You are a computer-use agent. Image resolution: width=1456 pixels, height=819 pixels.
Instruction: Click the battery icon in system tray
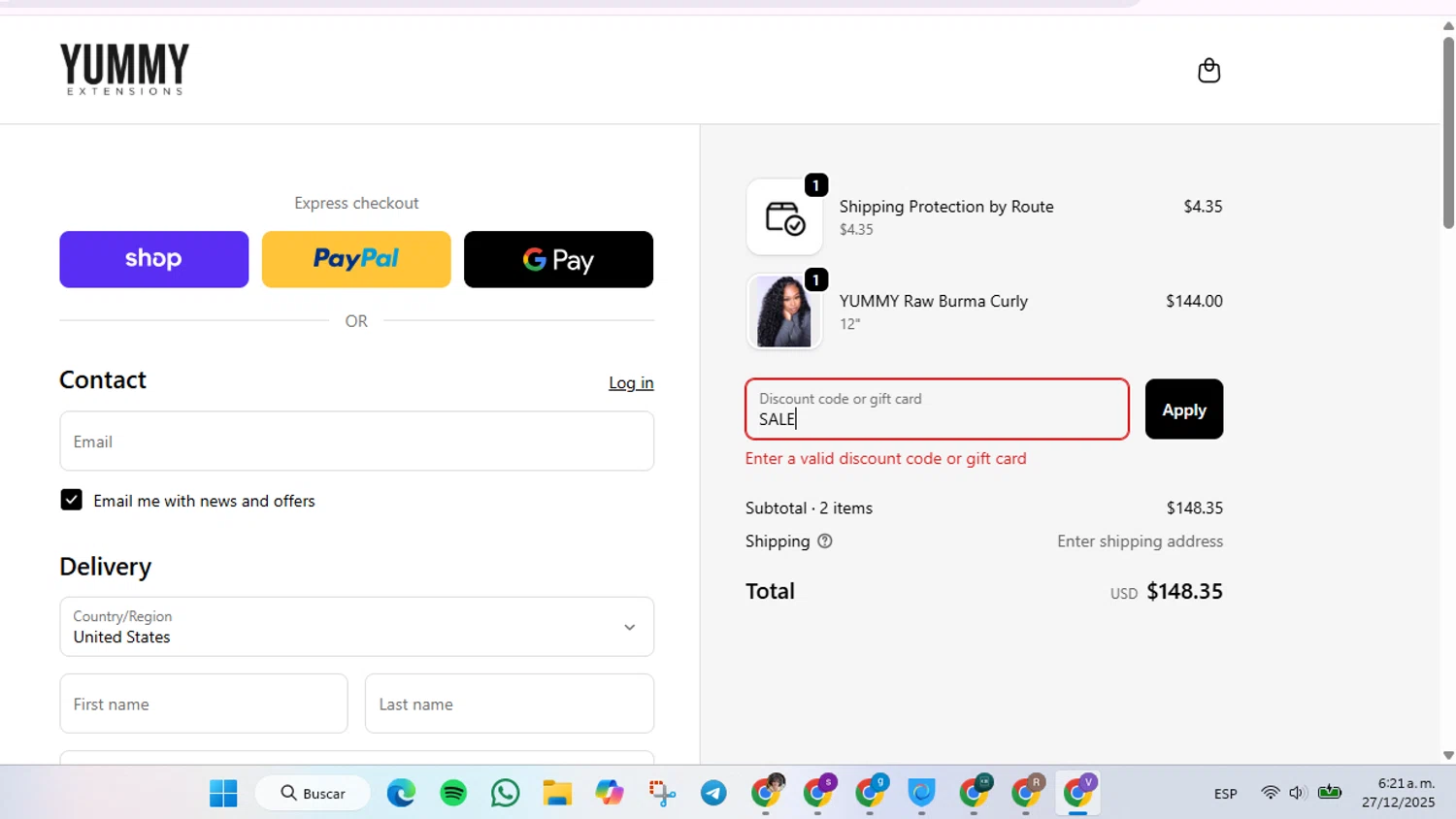[x=1330, y=793]
